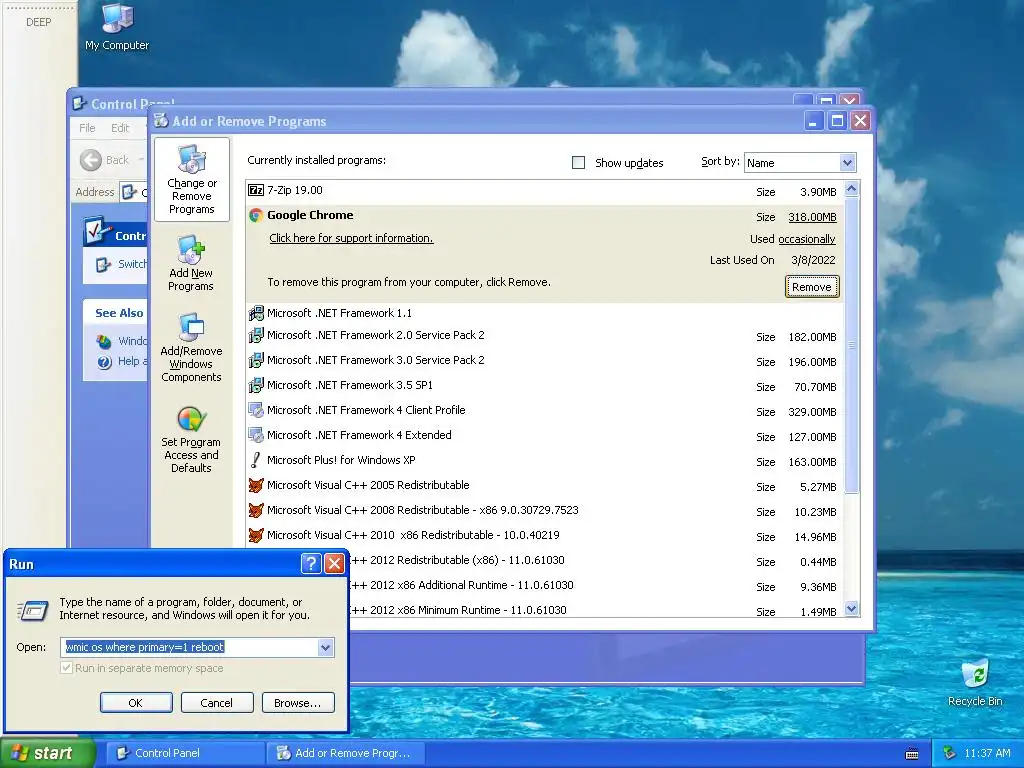The width and height of the screenshot is (1024, 768).
Task: Select Microsoft .NET Framework 1.1 row
Action: tap(543, 313)
